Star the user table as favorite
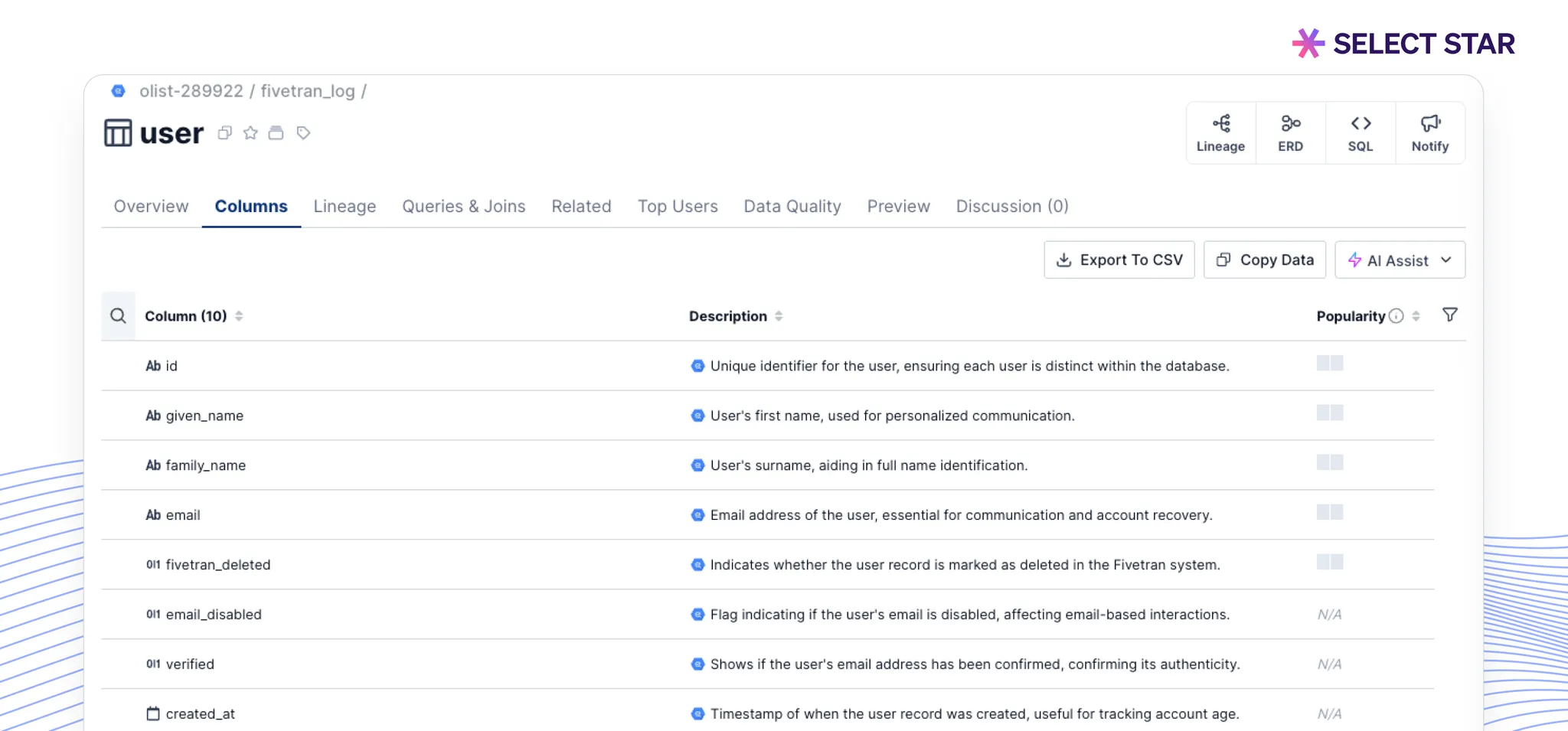 pos(250,133)
